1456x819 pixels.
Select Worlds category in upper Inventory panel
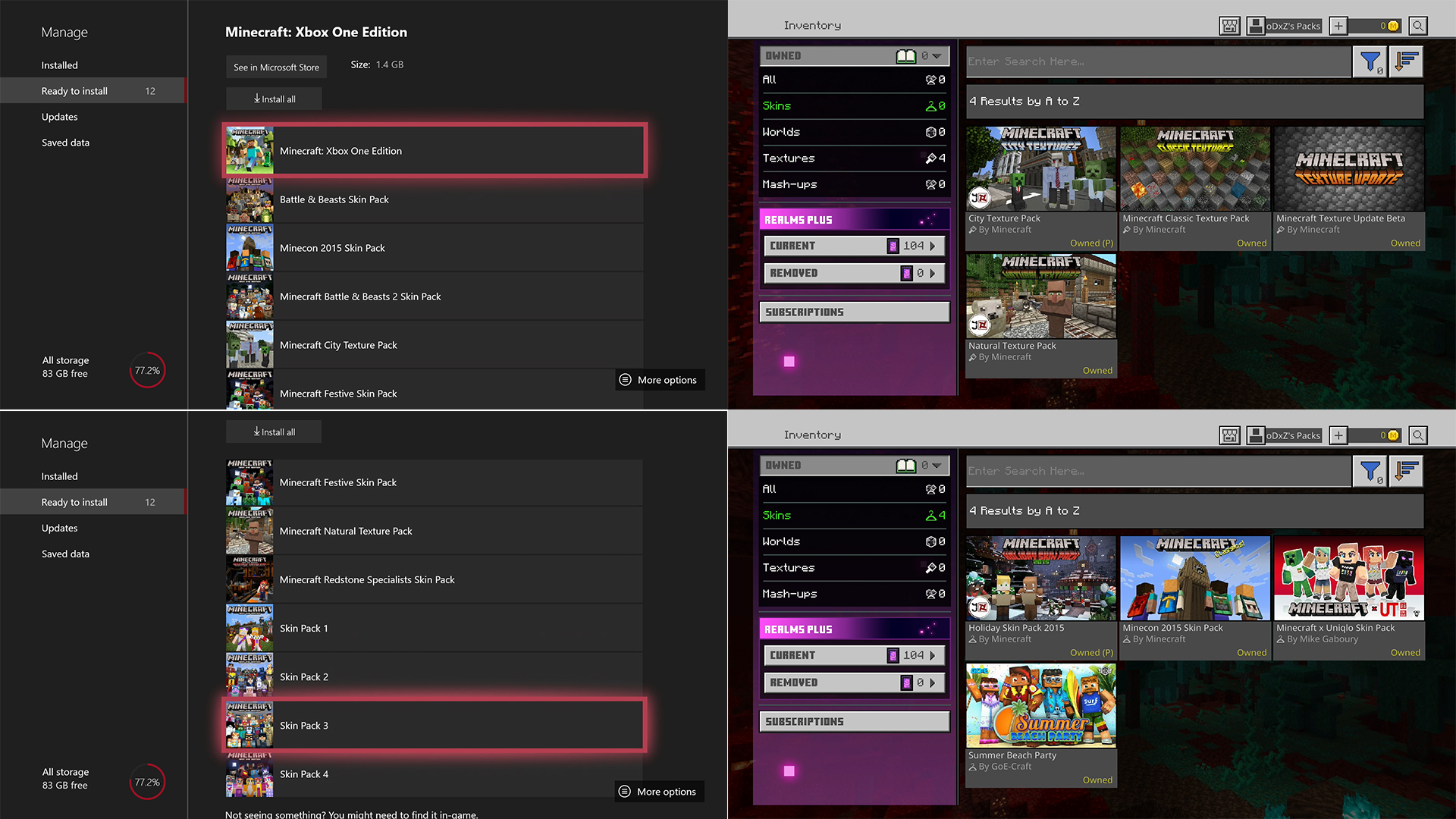855,132
